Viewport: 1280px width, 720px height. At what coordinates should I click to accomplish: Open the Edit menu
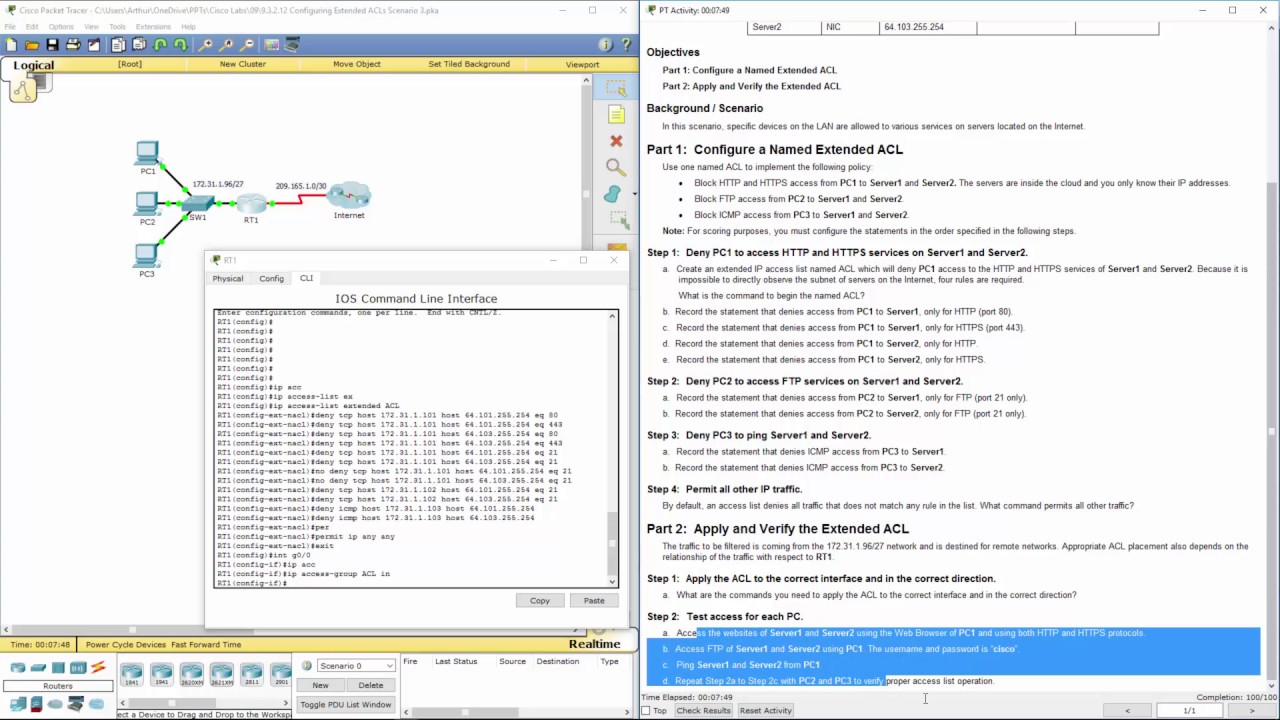tap(32, 26)
